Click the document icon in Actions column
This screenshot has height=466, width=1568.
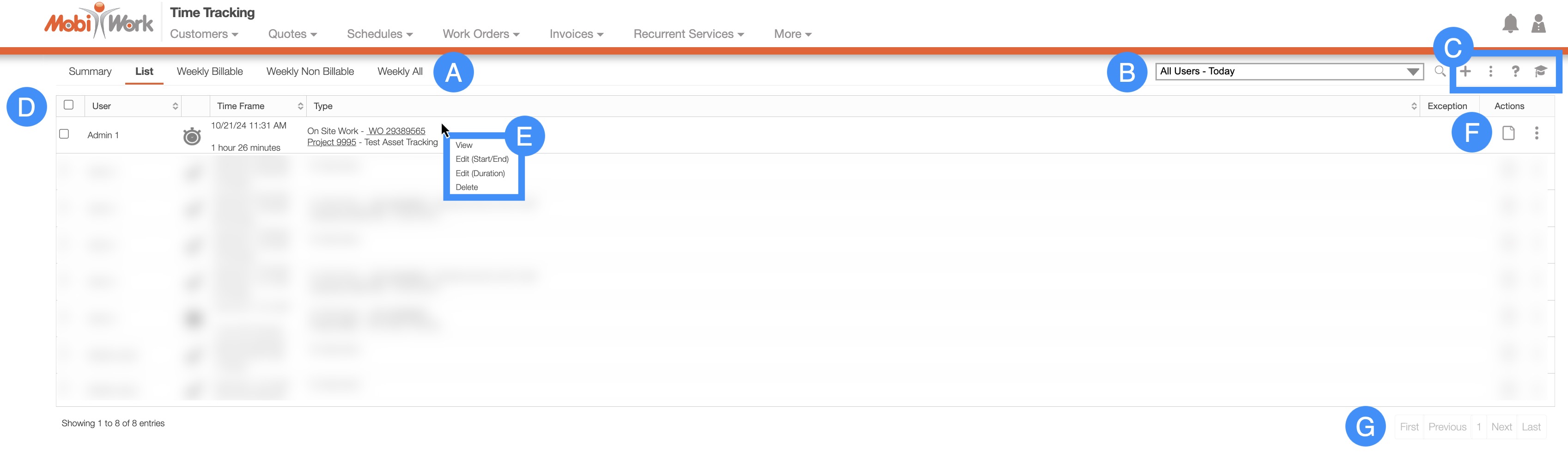[x=1508, y=133]
